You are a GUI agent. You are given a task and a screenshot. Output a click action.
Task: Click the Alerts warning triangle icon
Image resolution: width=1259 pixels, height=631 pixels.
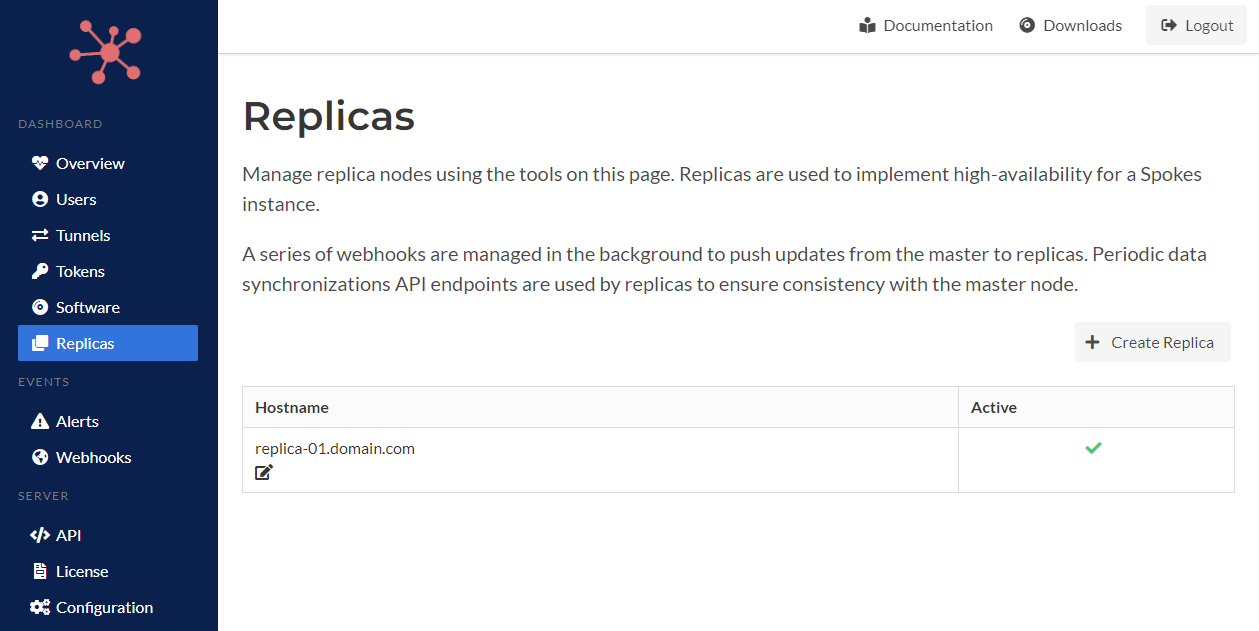[40, 421]
